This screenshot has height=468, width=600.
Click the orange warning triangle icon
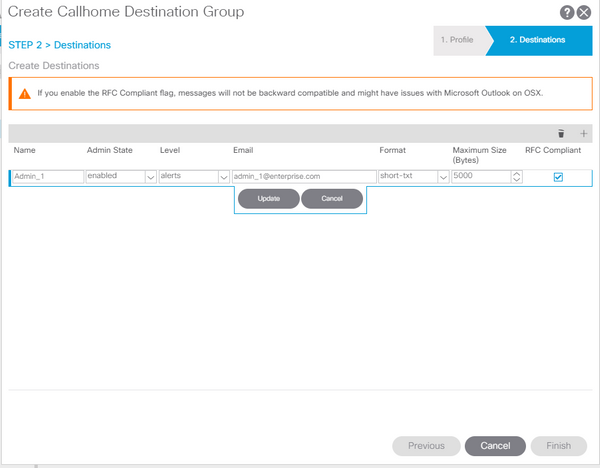(25, 93)
